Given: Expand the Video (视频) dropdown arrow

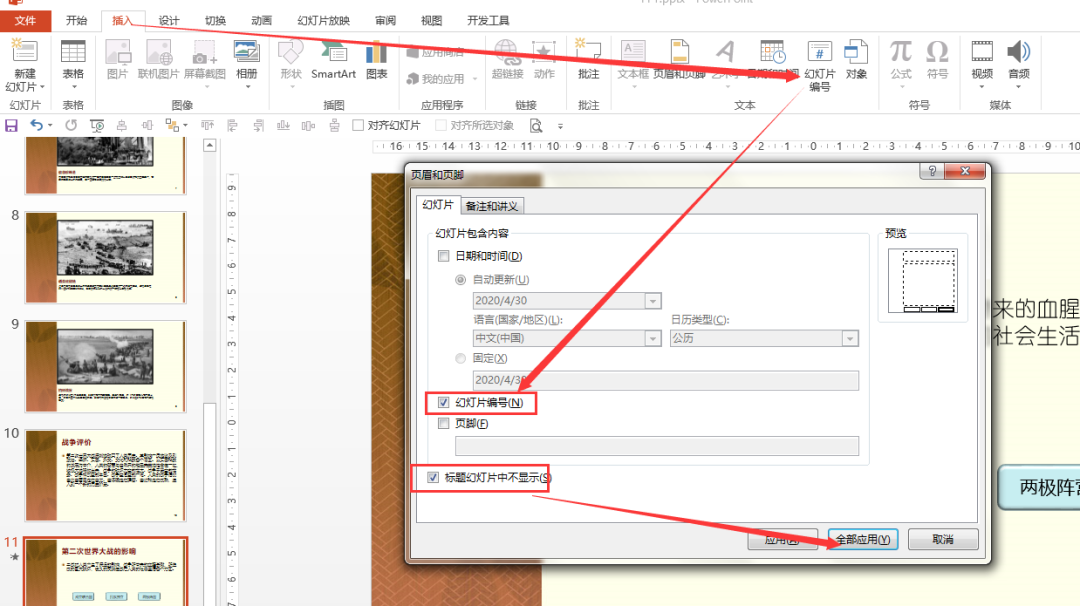Looking at the screenshot, I should [982, 87].
